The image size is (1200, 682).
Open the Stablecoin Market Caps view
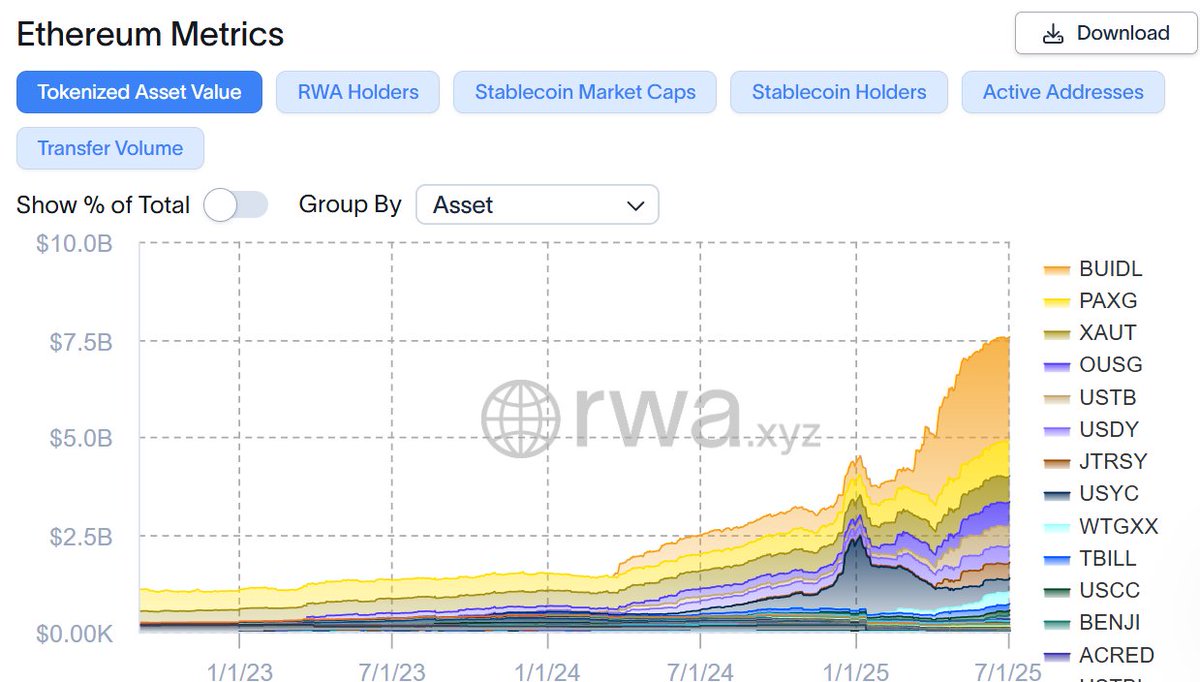click(x=584, y=92)
